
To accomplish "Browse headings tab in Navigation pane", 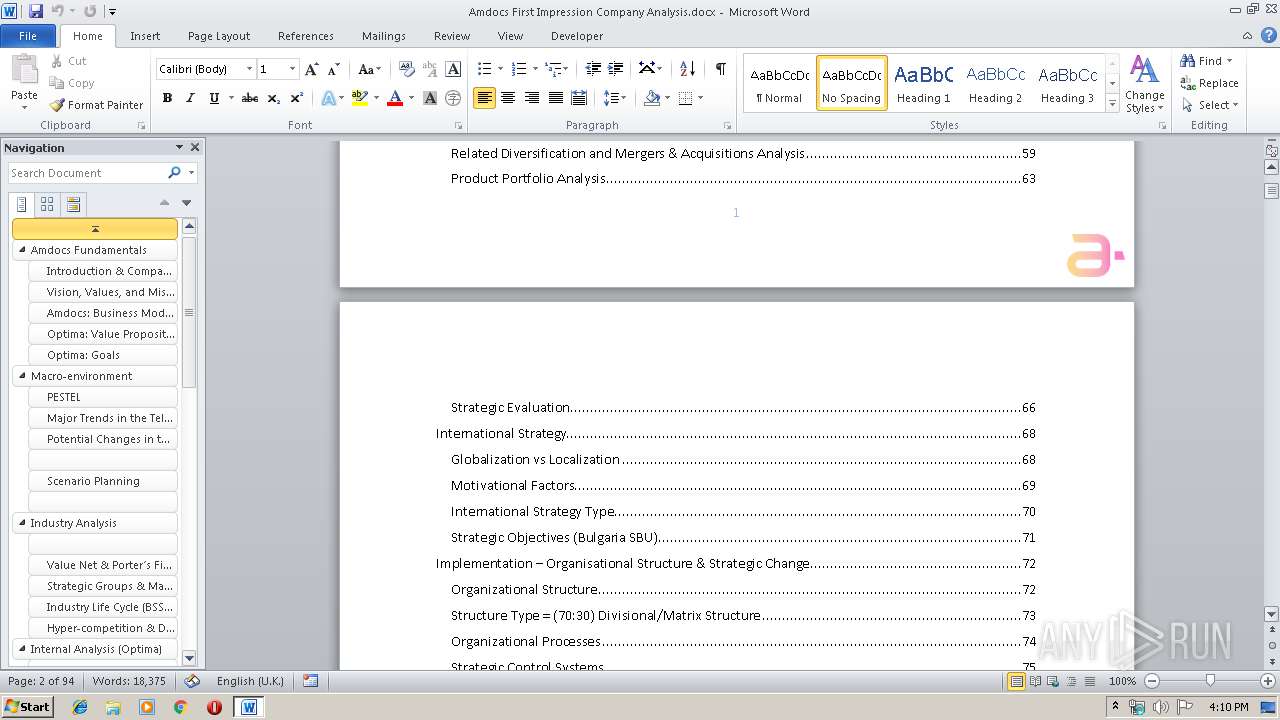I will 22,204.
